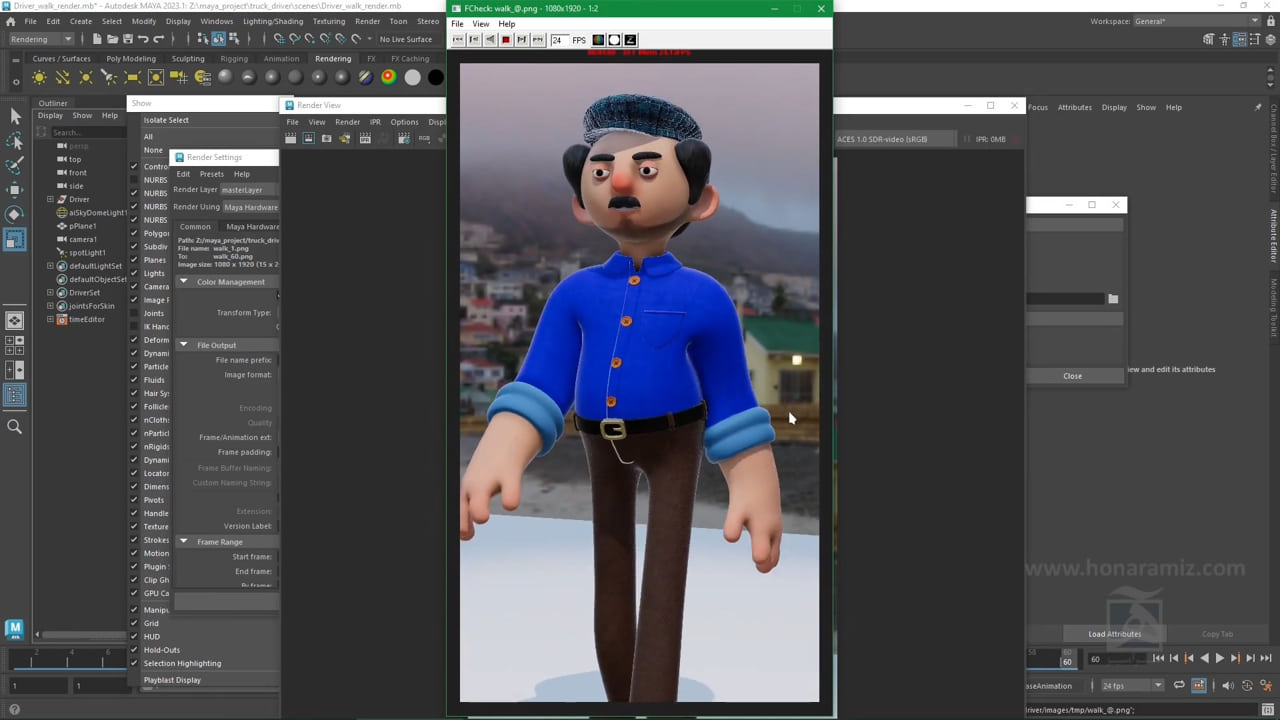Undo using the toolbar arrow icon

(x=143, y=39)
